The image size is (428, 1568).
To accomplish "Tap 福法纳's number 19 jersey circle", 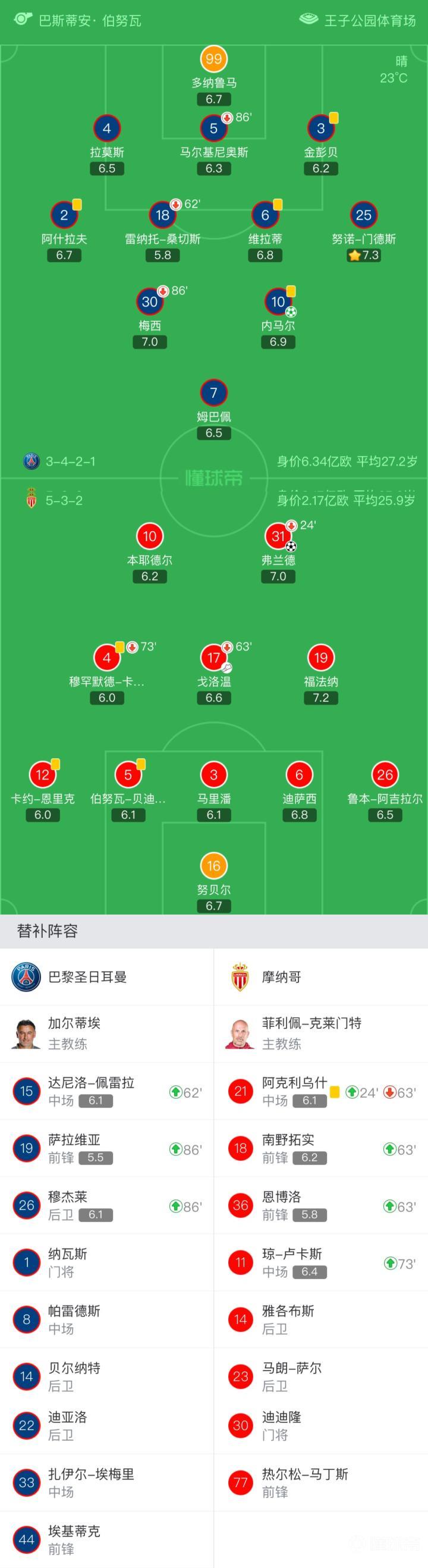I will 321,658.
